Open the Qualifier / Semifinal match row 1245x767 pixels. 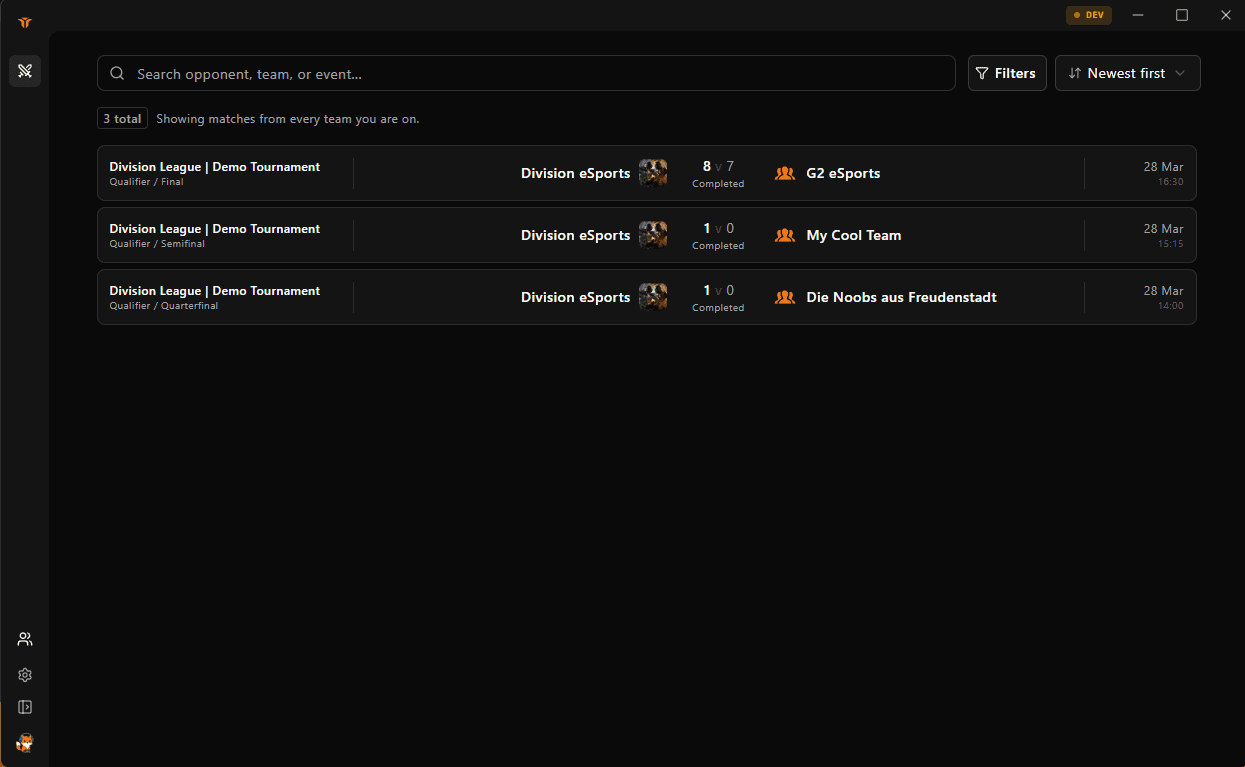click(x=646, y=235)
